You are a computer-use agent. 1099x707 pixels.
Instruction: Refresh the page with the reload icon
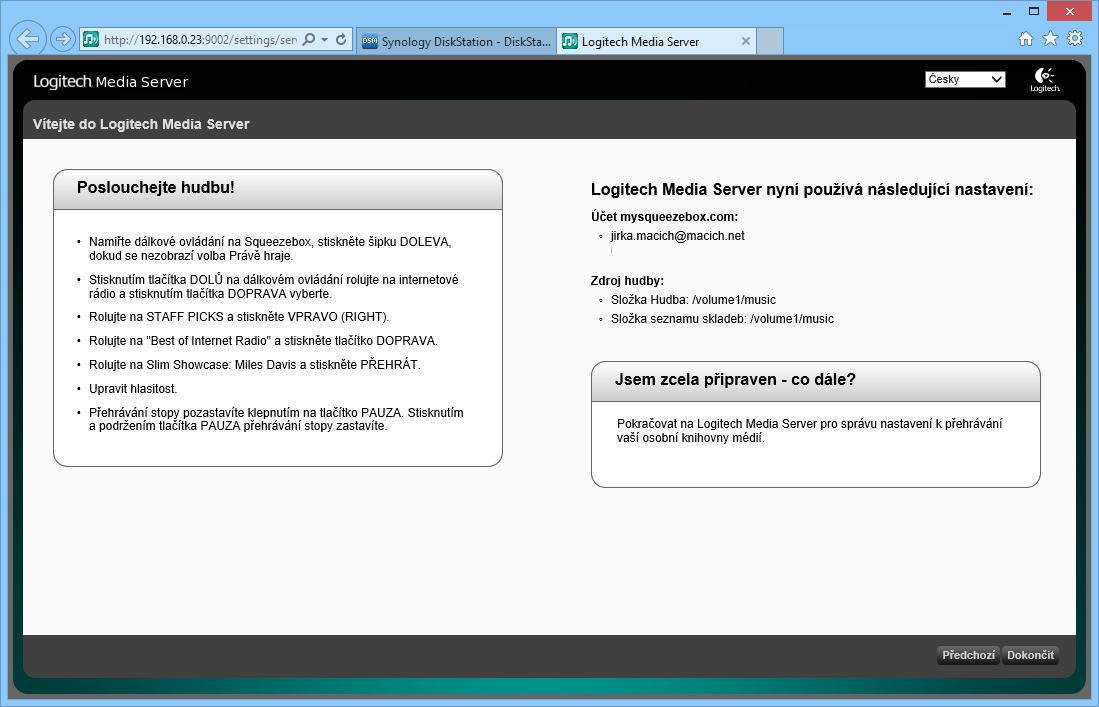click(x=341, y=40)
